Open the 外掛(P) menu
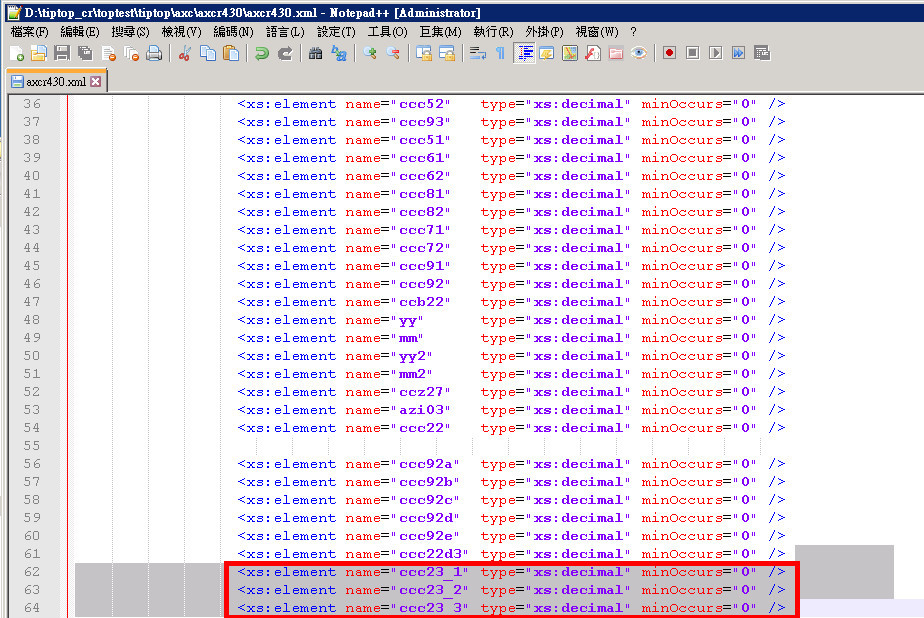Viewport: 924px width, 618px height. [x=544, y=32]
